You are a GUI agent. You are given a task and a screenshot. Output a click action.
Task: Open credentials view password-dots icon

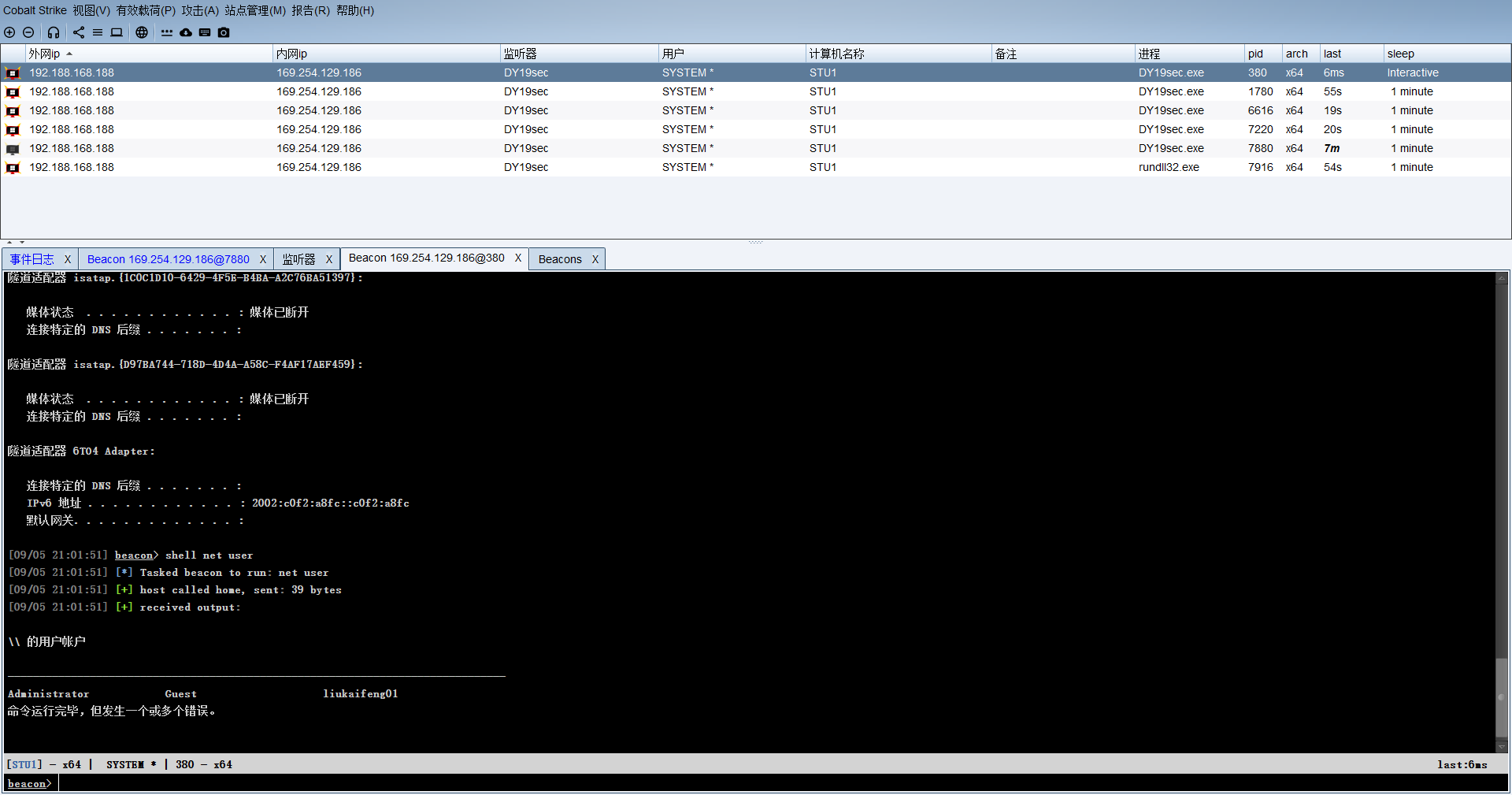(167, 32)
